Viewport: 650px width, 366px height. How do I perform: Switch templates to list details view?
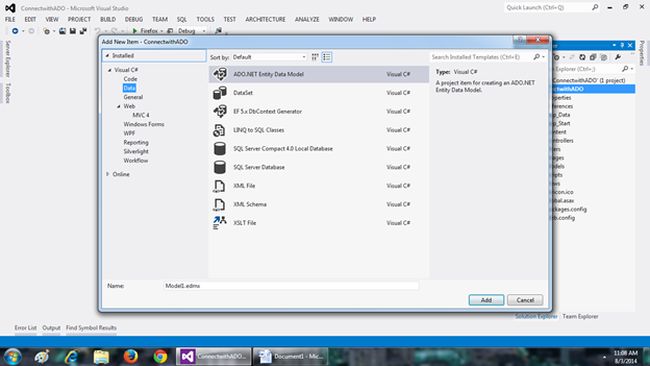pos(327,57)
